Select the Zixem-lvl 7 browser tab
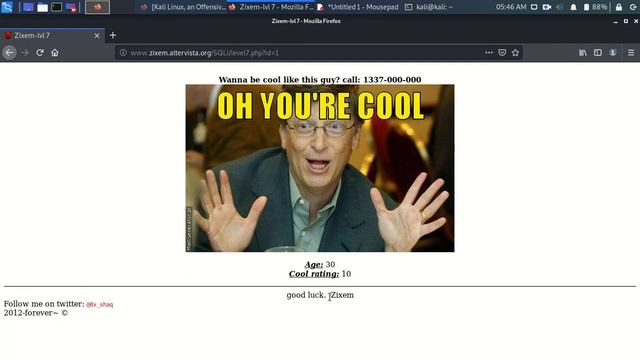The image size is (640, 360). coord(52,36)
